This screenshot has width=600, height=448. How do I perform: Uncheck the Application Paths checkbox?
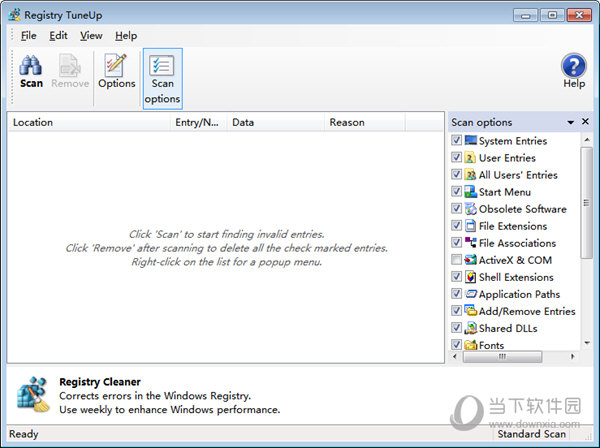click(456, 293)
